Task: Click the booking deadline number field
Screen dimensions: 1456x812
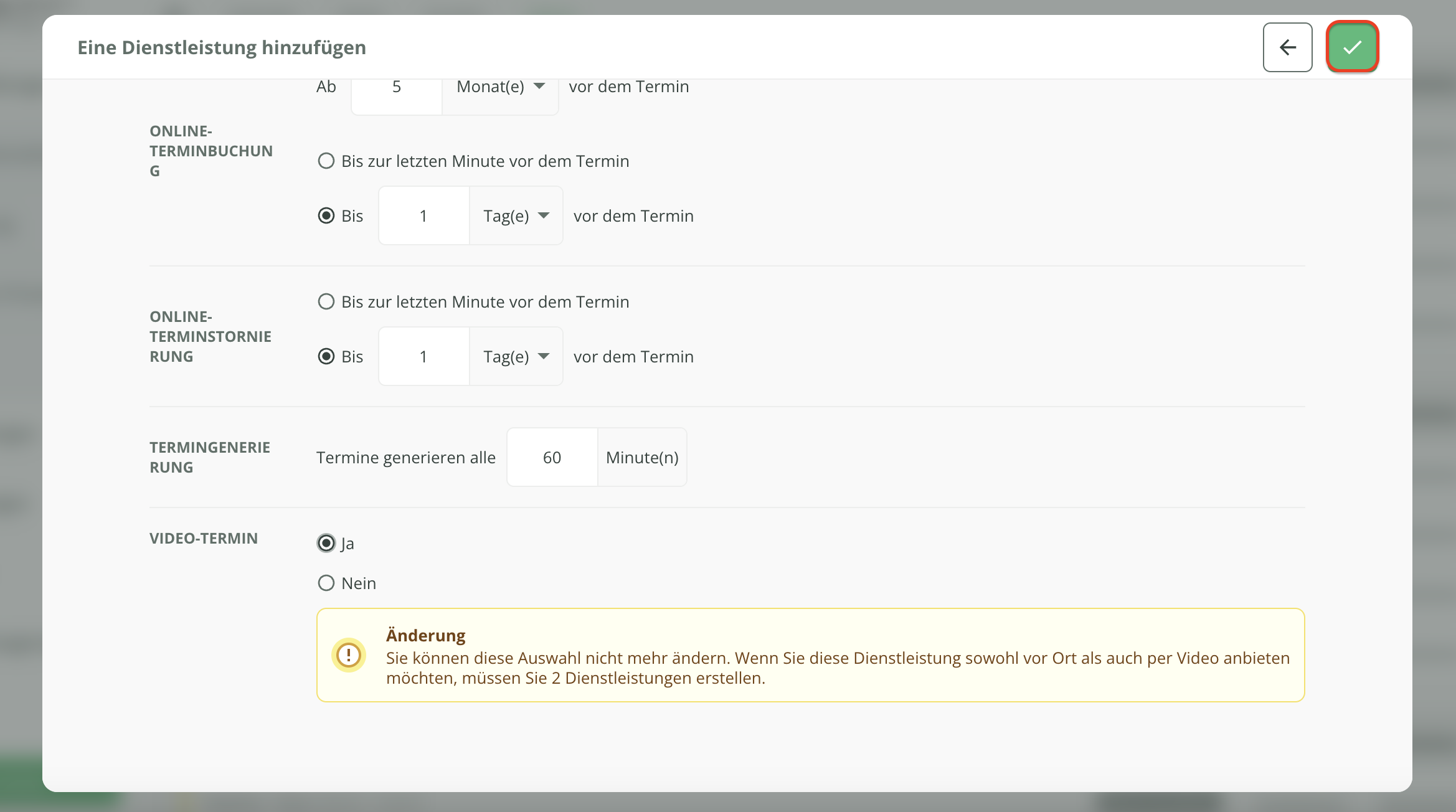Action: [x=423, y=216]
